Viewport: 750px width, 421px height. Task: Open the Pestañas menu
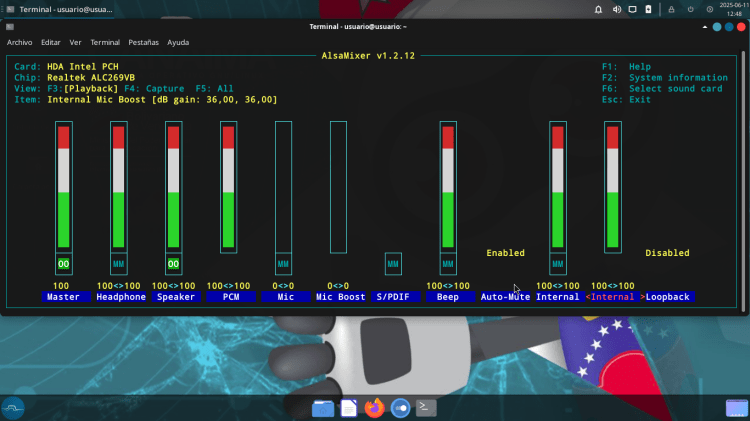(x=143, y=43)
